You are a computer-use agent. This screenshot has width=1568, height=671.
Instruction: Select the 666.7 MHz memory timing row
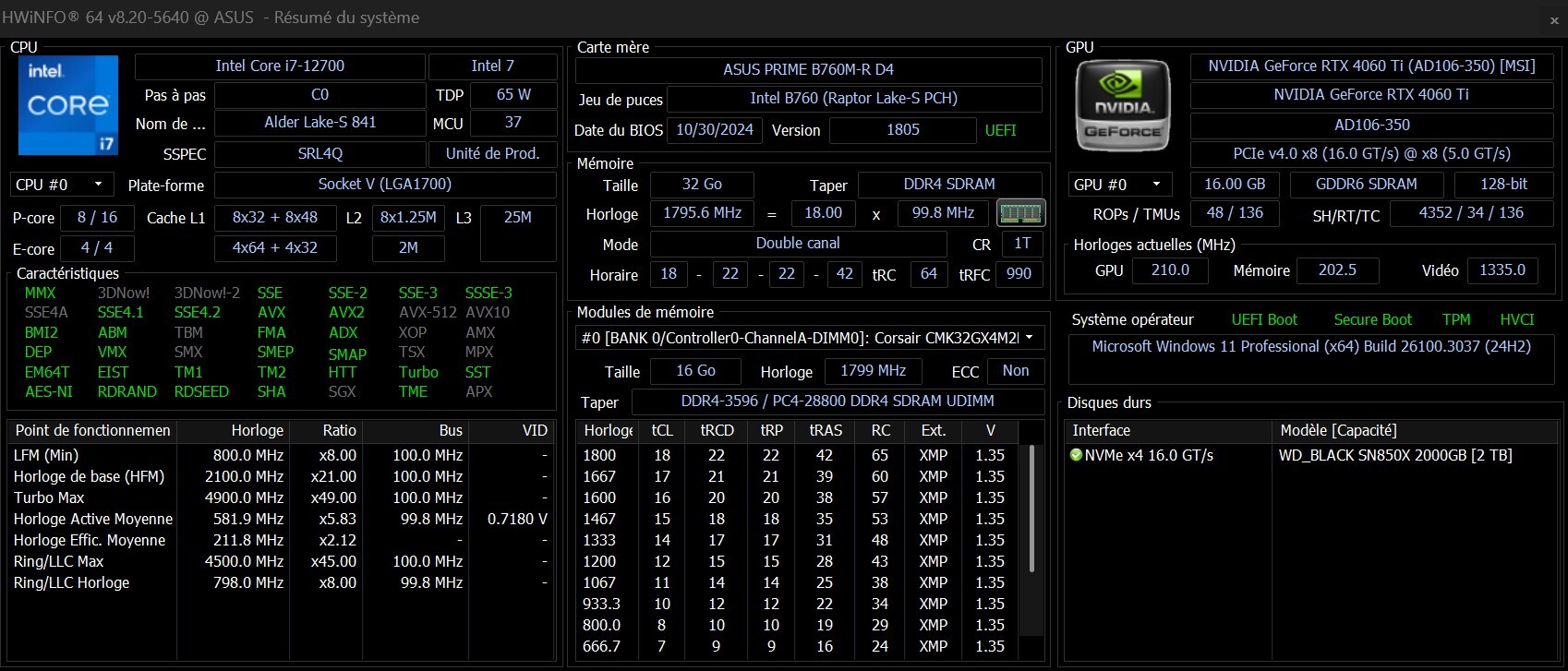pyautogui.click(x=800, y=646)
